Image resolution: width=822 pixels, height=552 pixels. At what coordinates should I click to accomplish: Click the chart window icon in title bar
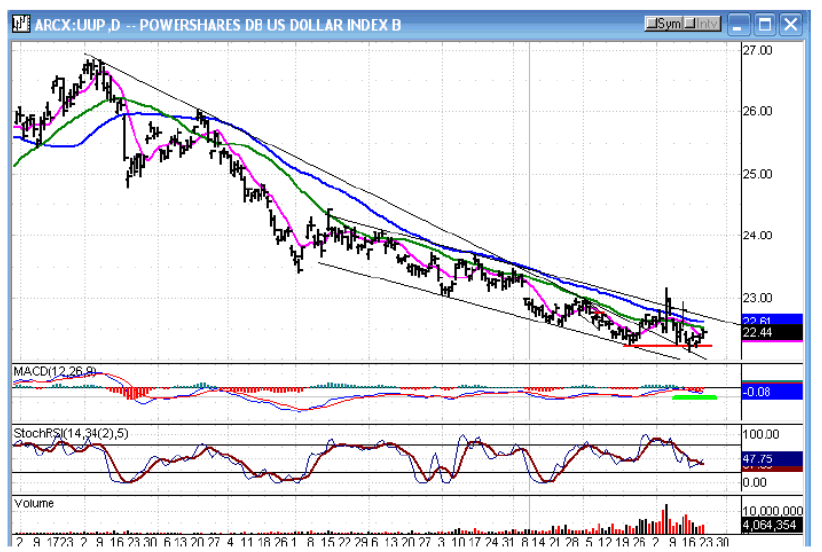click(20, 24)
